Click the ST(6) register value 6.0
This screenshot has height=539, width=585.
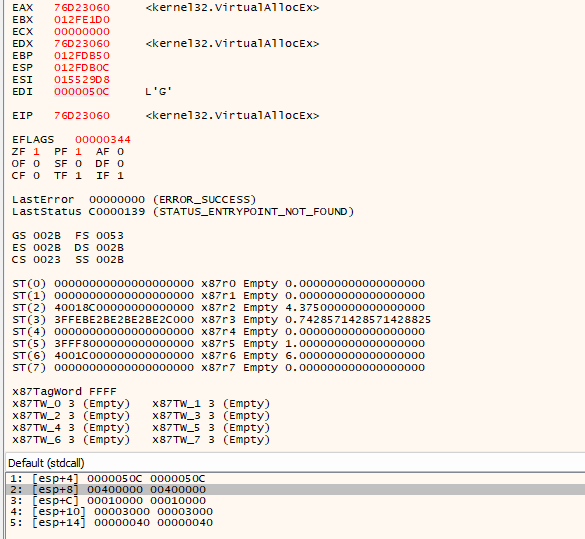[x=355, y=355]
